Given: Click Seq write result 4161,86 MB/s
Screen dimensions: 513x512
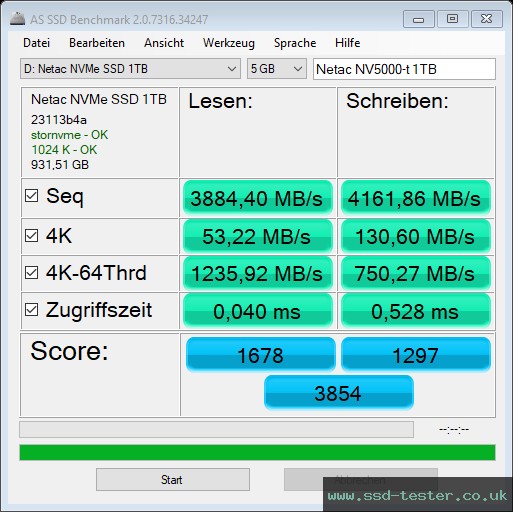Looking at the screenshot, I should point(416,198).
